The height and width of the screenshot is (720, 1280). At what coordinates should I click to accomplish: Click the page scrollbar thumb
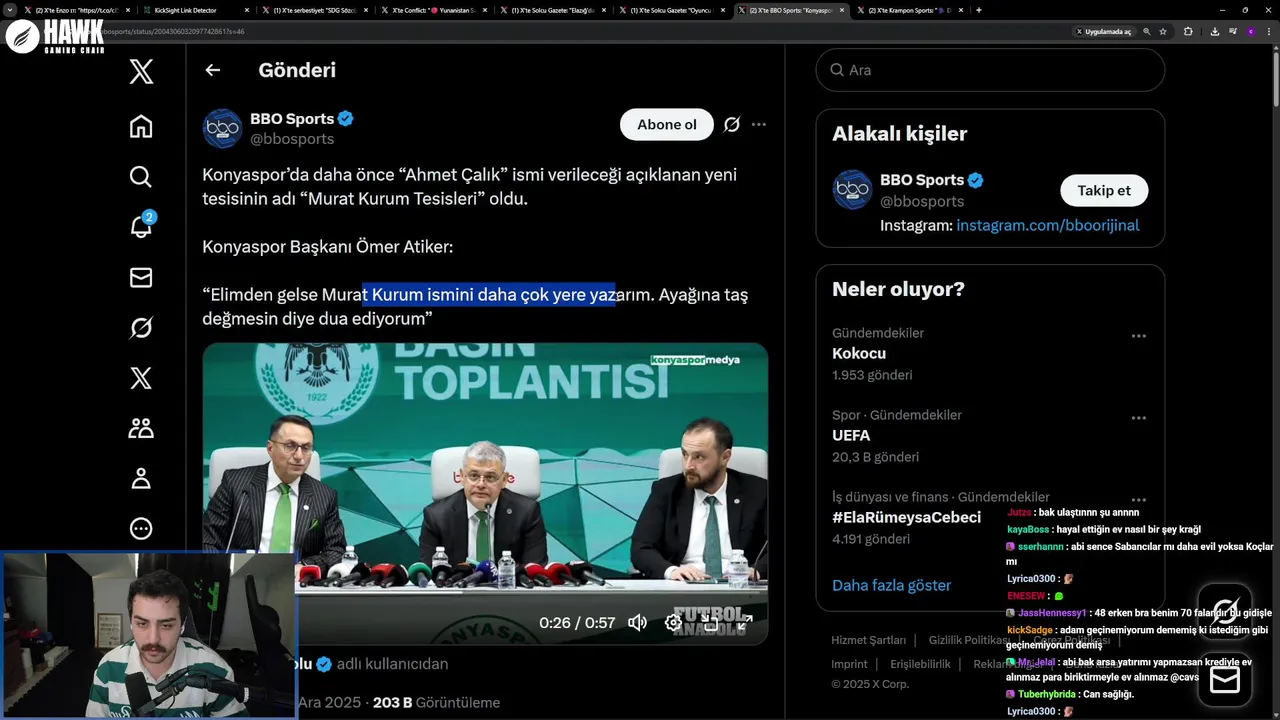1275,78
